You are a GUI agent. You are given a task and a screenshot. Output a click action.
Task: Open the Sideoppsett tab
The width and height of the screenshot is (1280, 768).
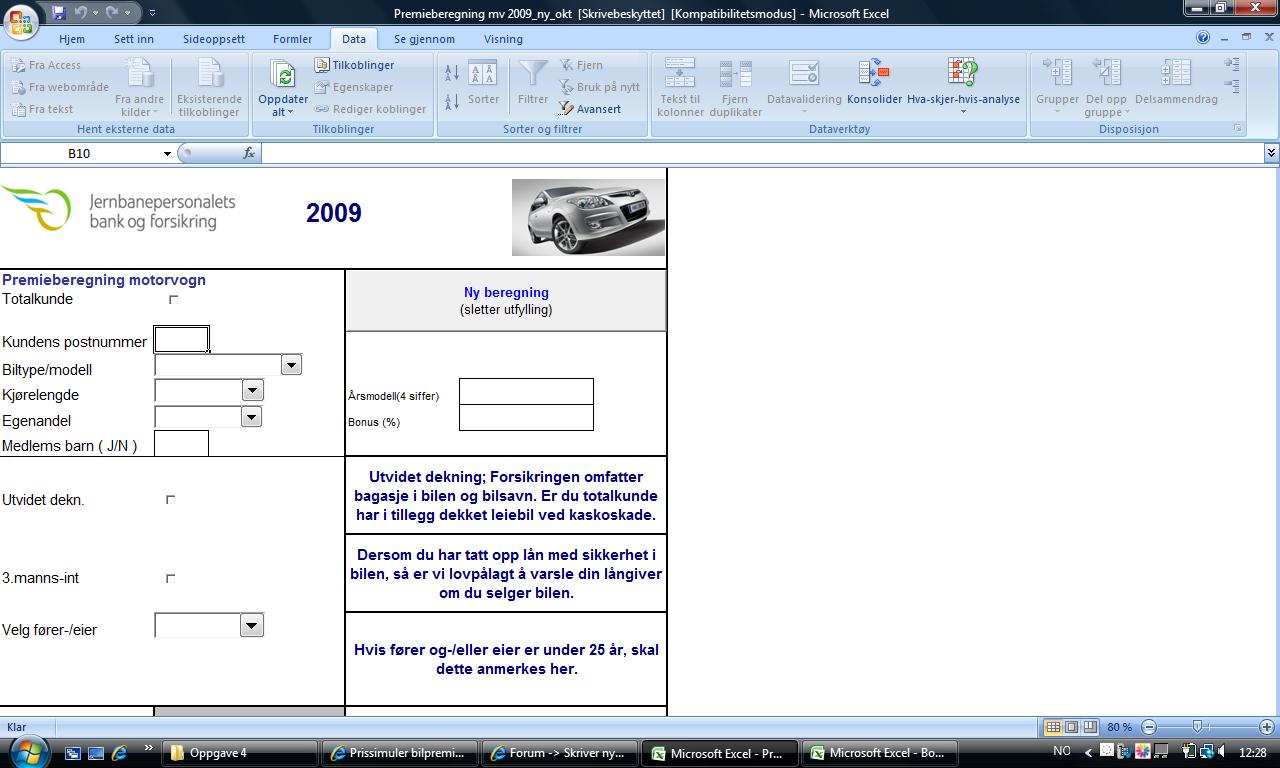click(x=214, y=39)
